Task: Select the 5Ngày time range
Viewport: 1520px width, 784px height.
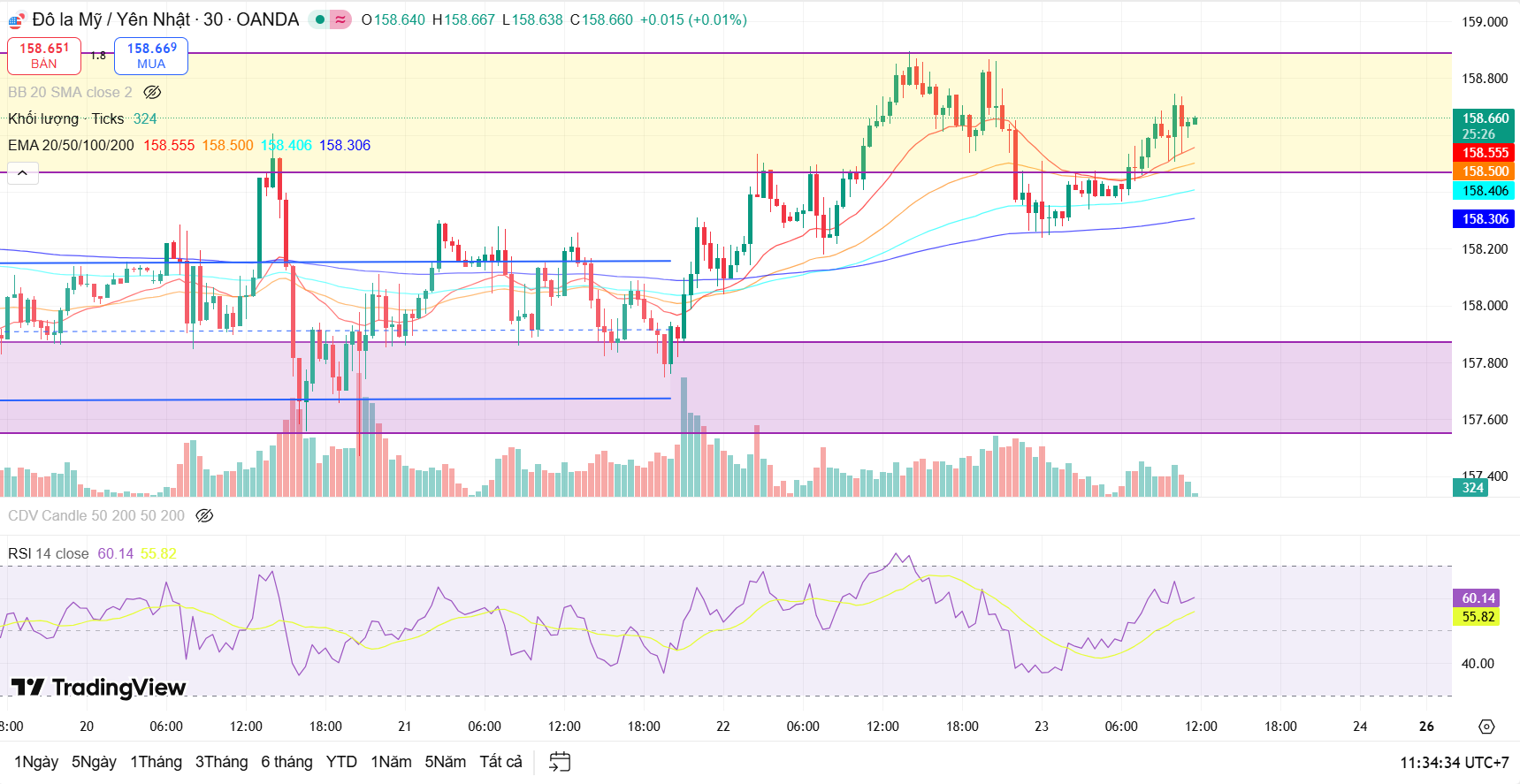Action: (x=94, y=762)
